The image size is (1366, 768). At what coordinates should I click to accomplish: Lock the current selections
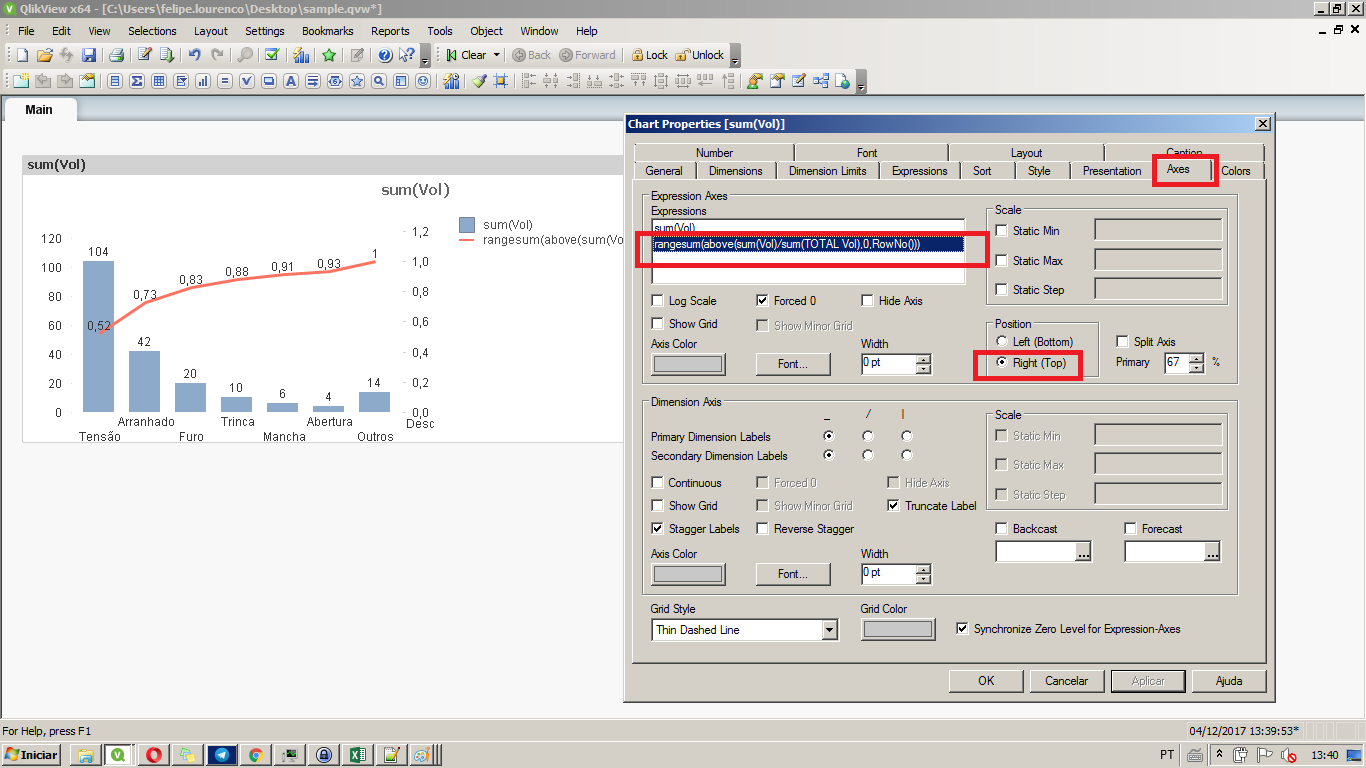tap(648, 55)
